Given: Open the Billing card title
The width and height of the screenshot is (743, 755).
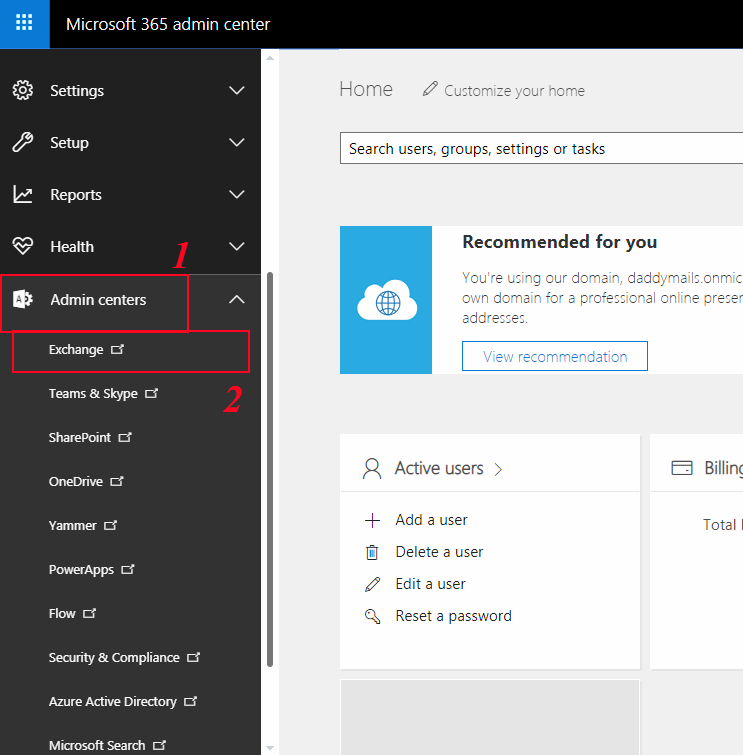Looking at the screenshot, I should click(x=724, y=469).
